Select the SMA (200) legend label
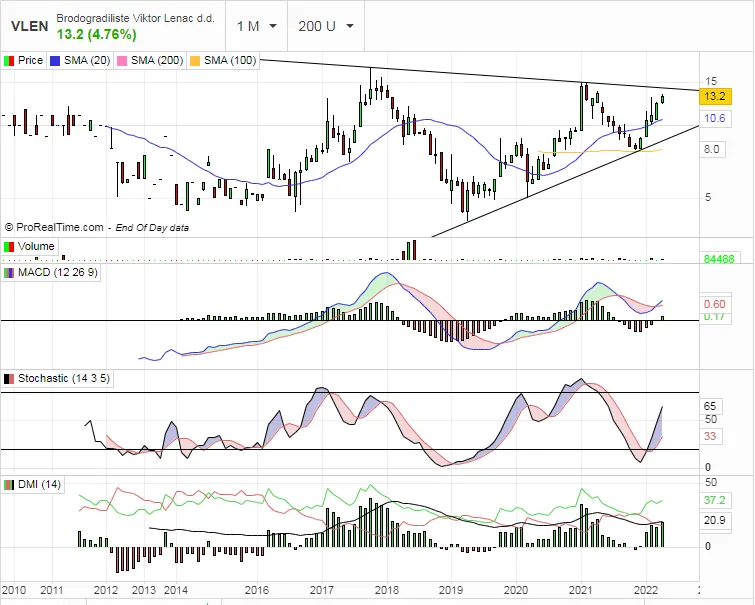This screenshot has height=605, width=755. tap(157, 60)
